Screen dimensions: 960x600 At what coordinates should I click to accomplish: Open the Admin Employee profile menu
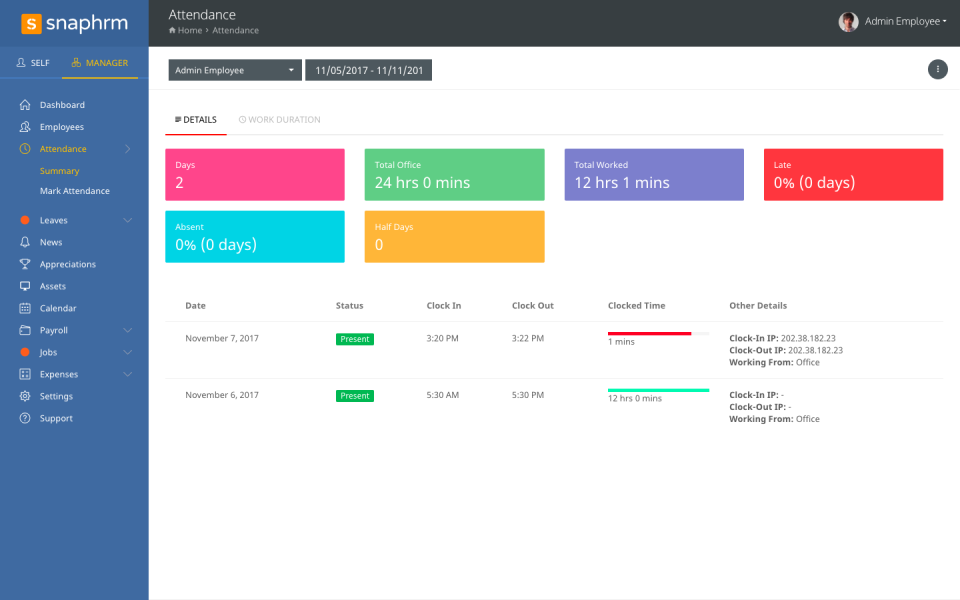click(x=893, y=21)
